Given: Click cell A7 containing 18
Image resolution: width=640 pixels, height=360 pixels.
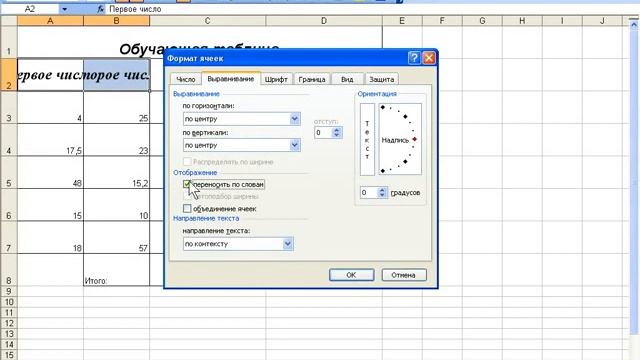Looking at the screenshot, I should click(x=50, y=237).
